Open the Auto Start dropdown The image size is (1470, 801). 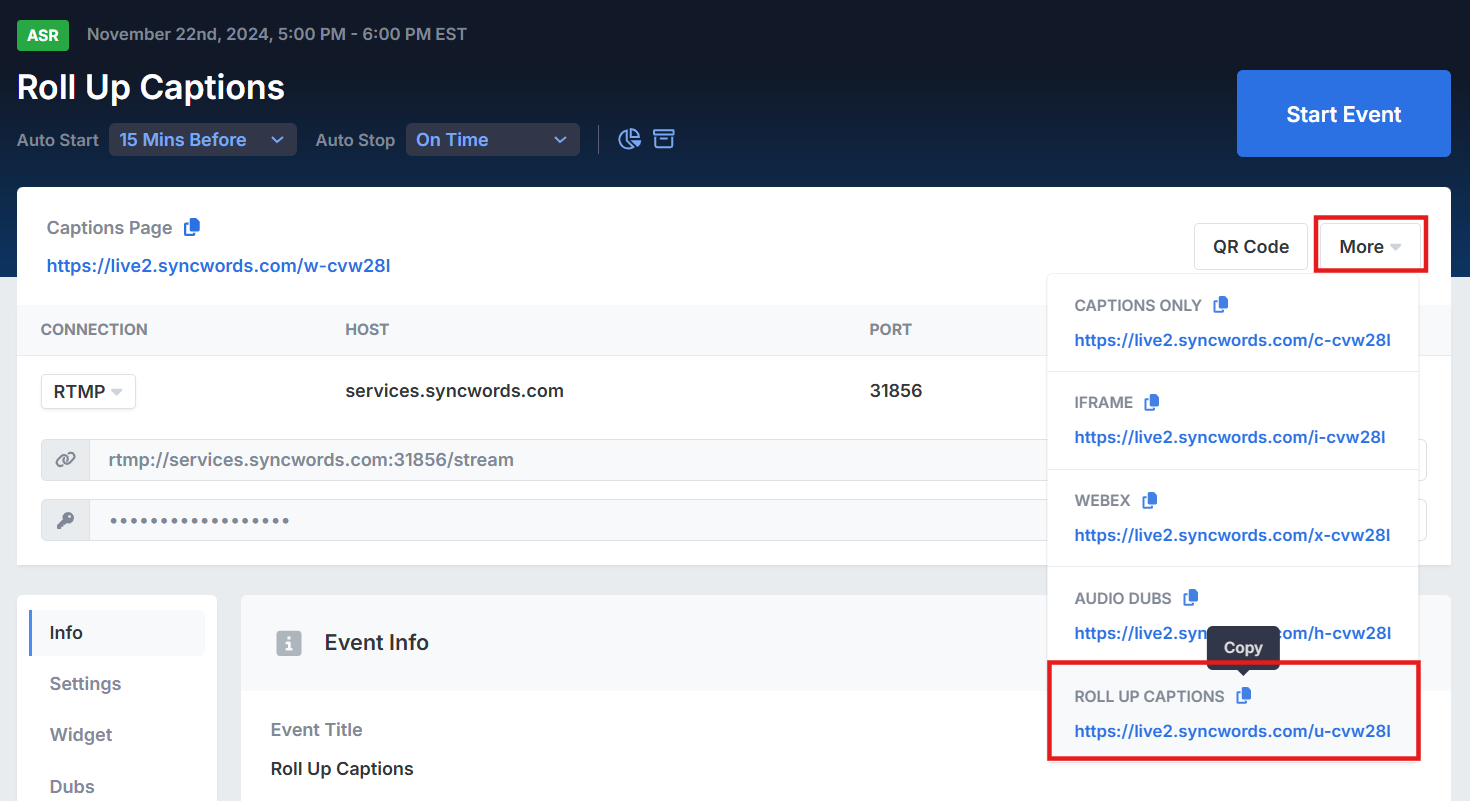202,140
